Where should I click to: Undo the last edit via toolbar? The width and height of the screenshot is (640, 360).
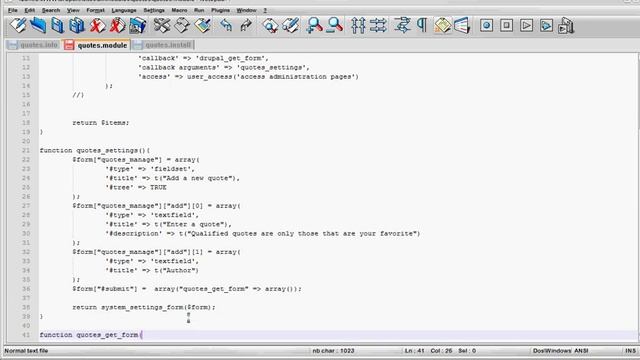point(226,26)
